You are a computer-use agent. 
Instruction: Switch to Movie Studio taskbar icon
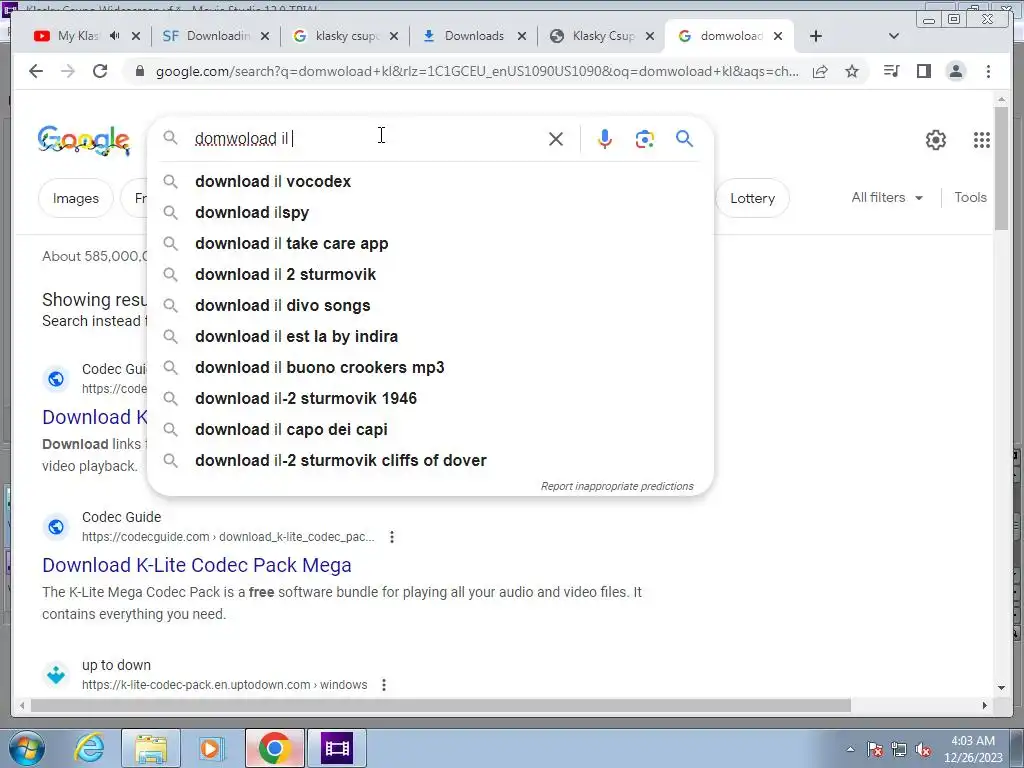click(x=337, y=748)
